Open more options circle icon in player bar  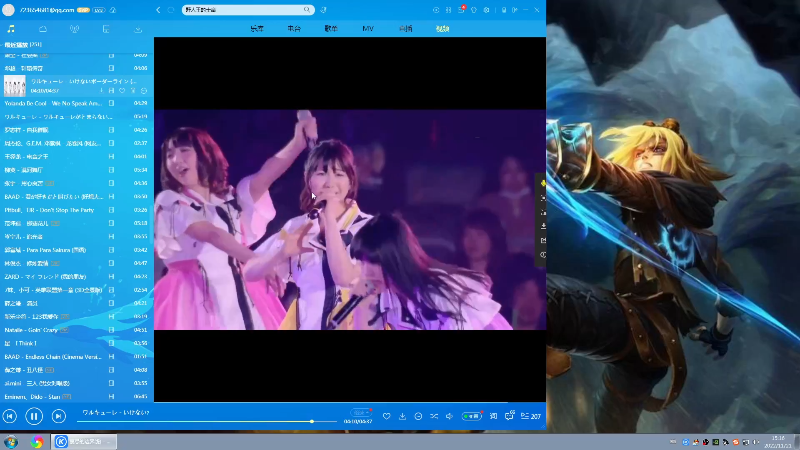click(418, 416)
